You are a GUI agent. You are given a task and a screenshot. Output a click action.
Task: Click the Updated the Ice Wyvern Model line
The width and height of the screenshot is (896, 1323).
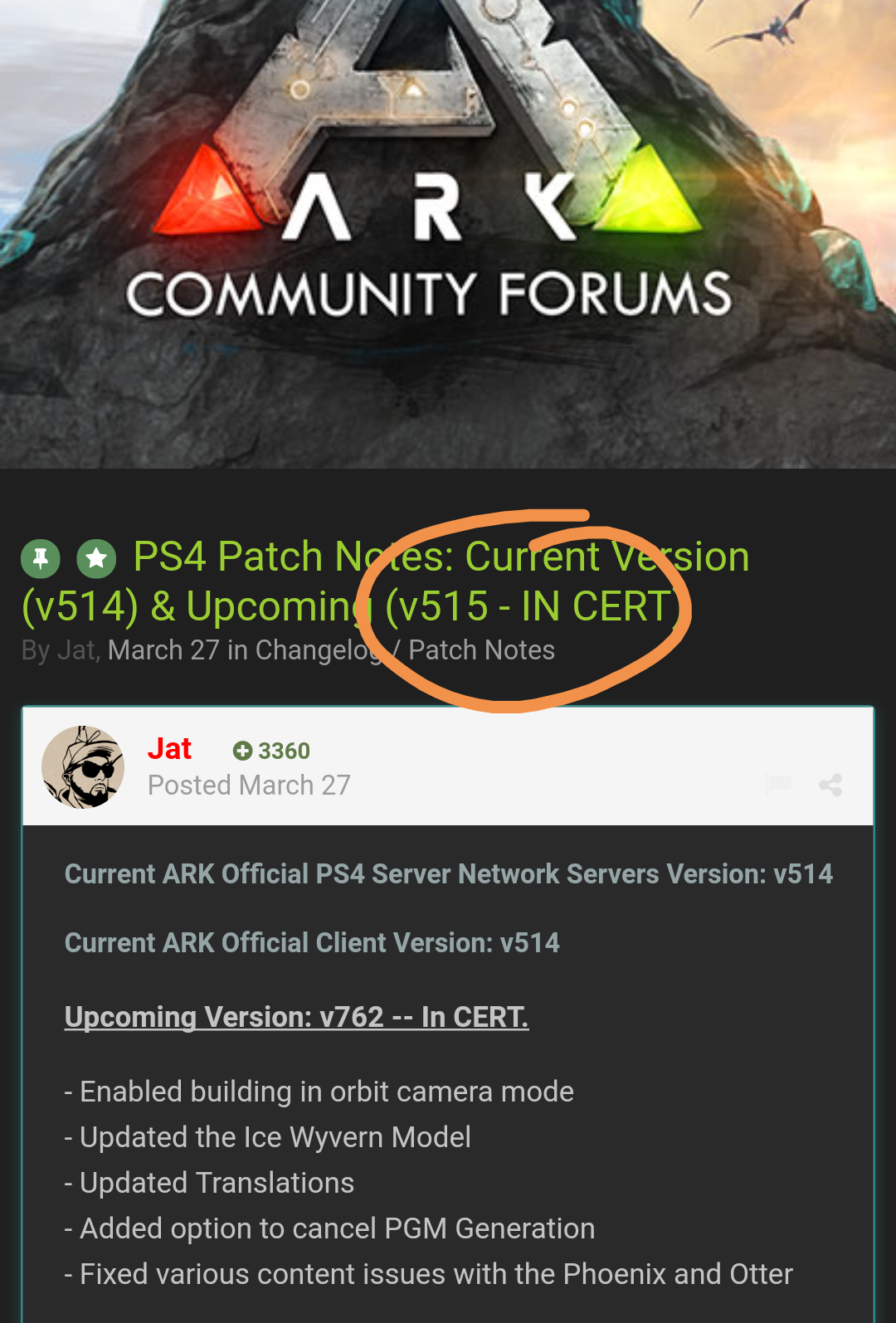coord(268,1137)
